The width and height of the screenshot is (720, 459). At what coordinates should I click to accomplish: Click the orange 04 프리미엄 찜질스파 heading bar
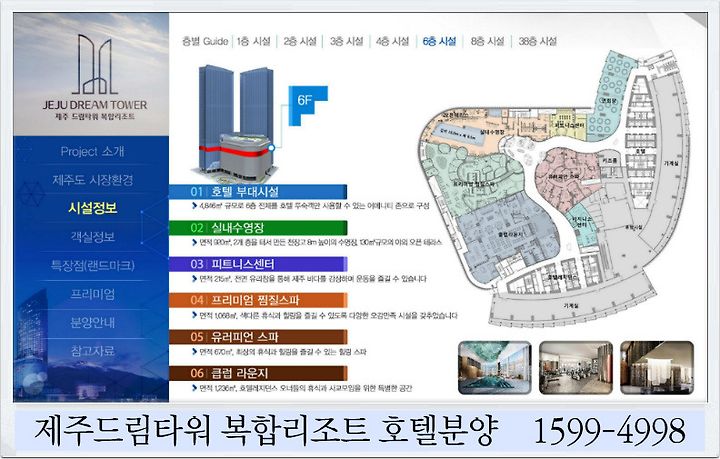tap(258, 300)
